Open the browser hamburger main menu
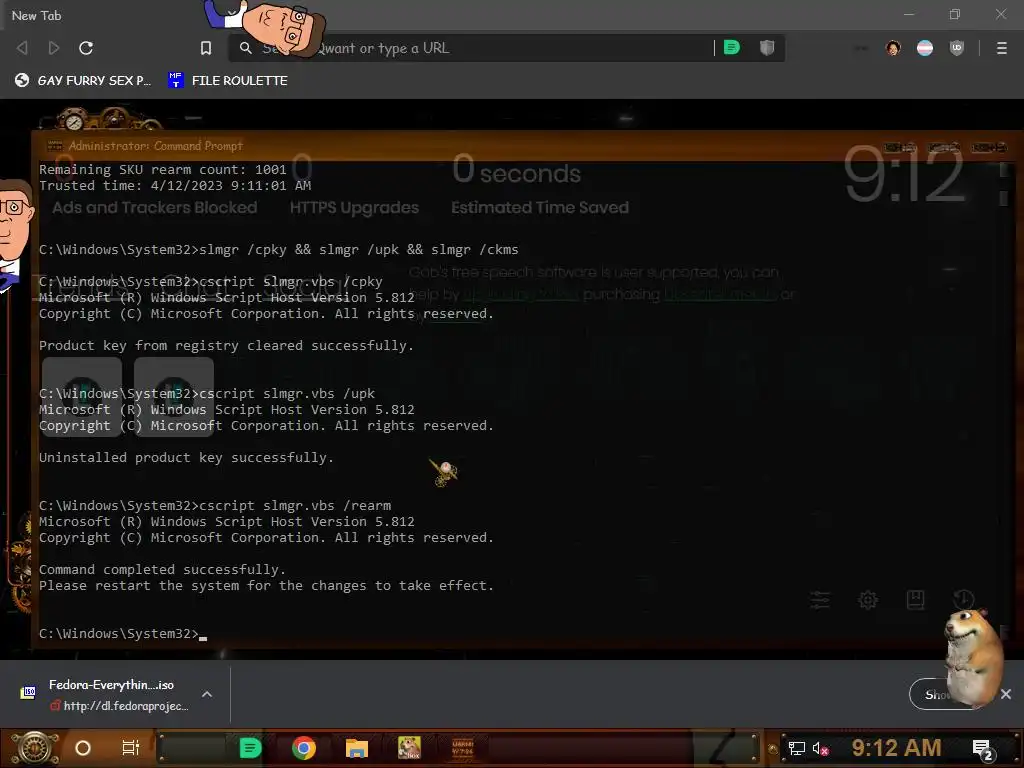 [1002, 48]
